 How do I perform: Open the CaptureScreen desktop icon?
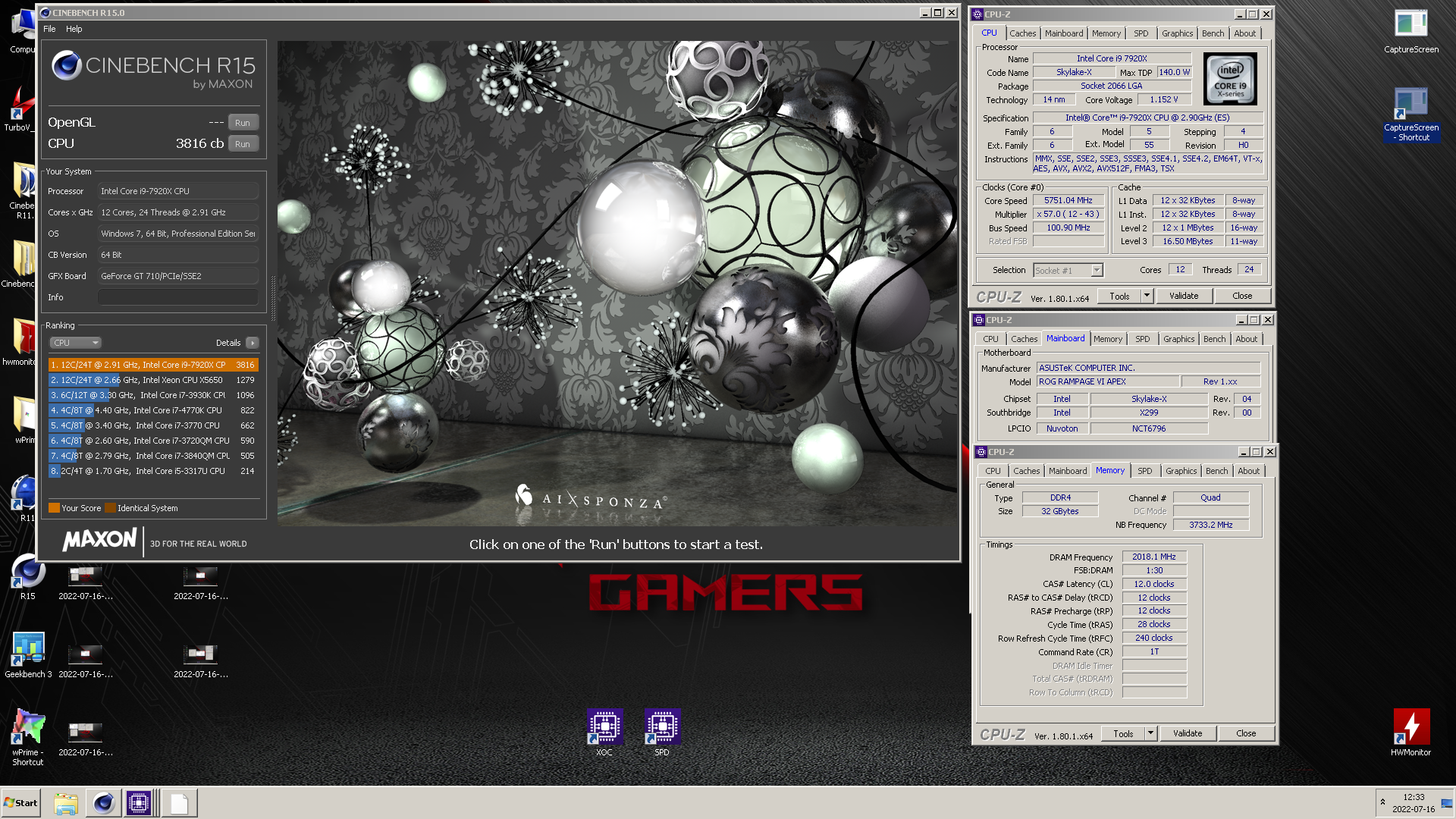click(1410, 32)
